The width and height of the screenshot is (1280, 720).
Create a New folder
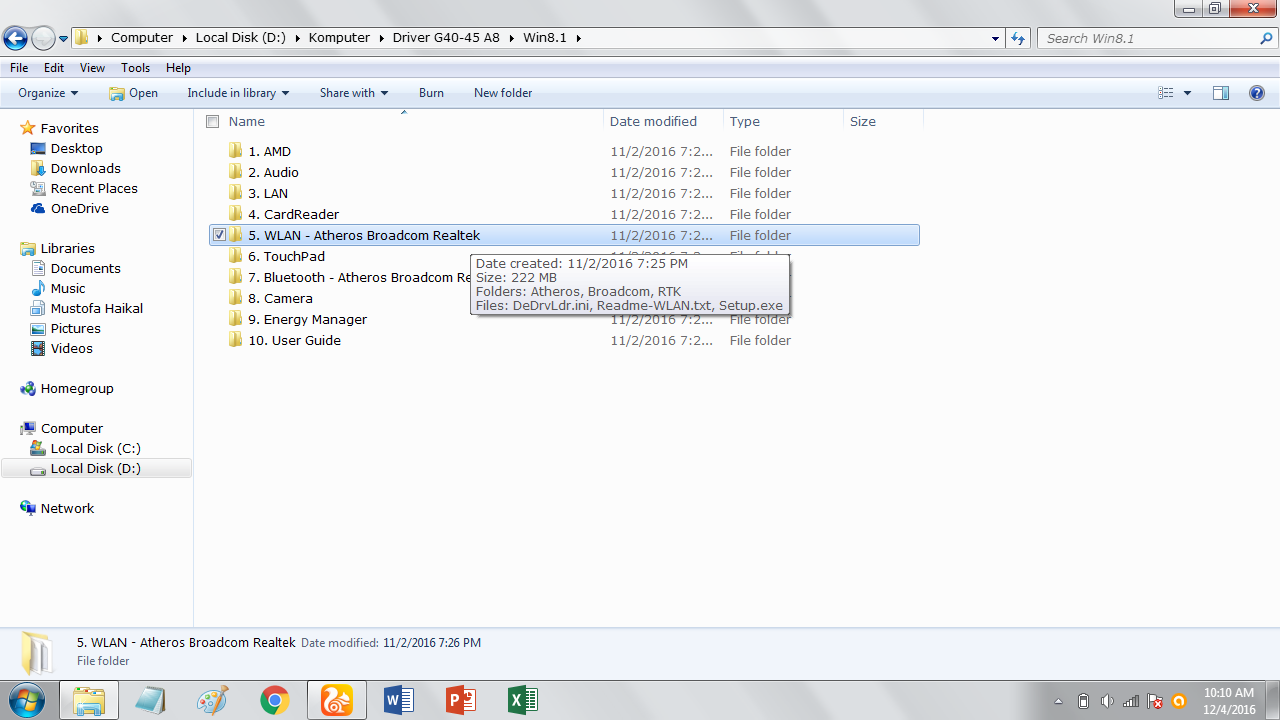[503, 93]
